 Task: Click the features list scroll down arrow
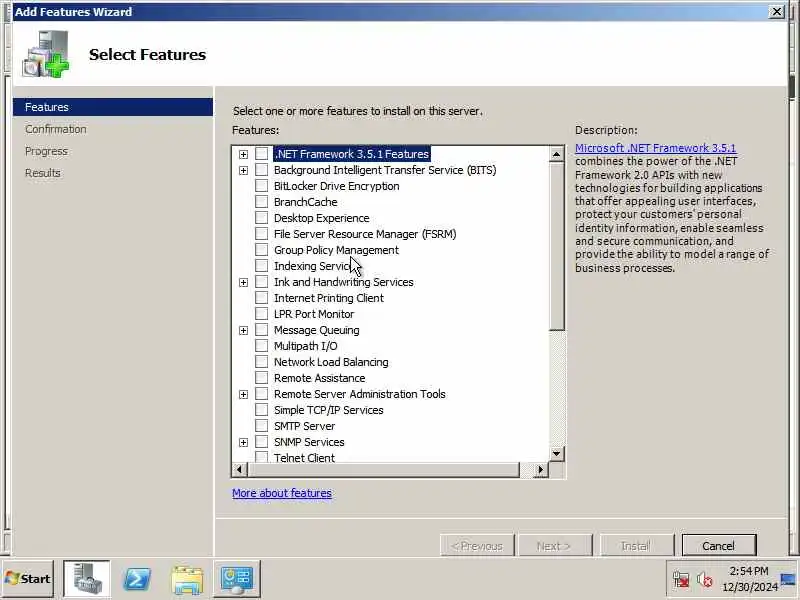[x=557, y=453]
